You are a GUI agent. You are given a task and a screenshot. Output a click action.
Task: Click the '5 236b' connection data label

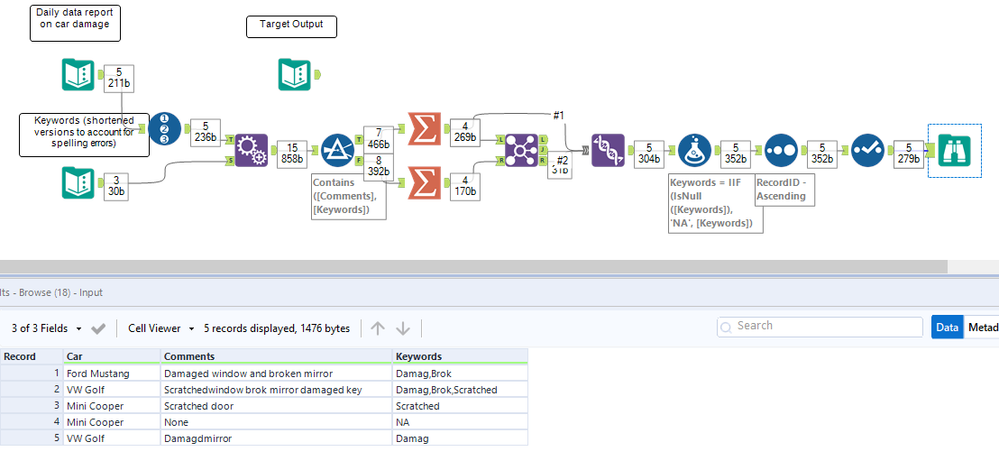206,132
